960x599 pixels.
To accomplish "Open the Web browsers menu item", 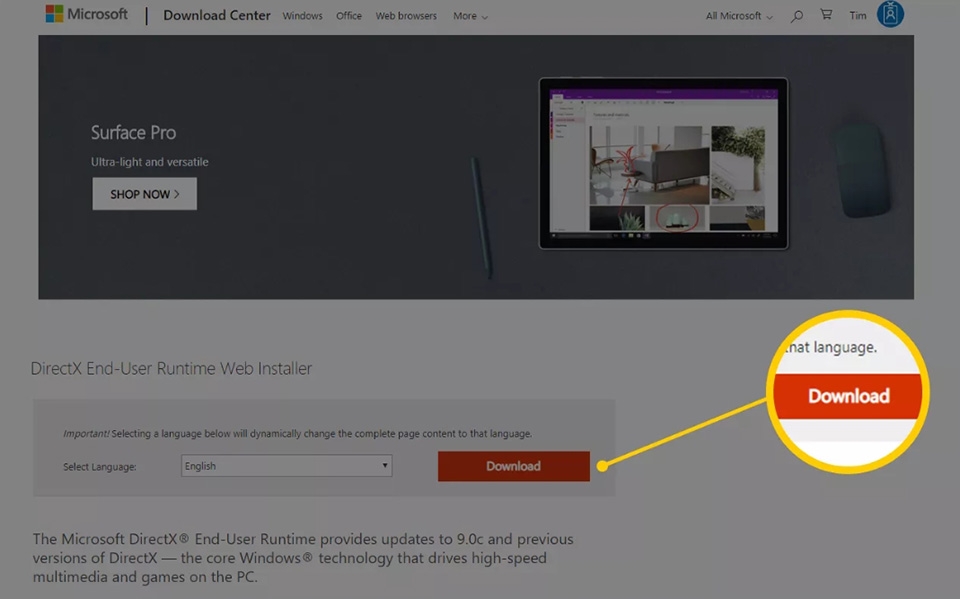I will coord(406,16).
